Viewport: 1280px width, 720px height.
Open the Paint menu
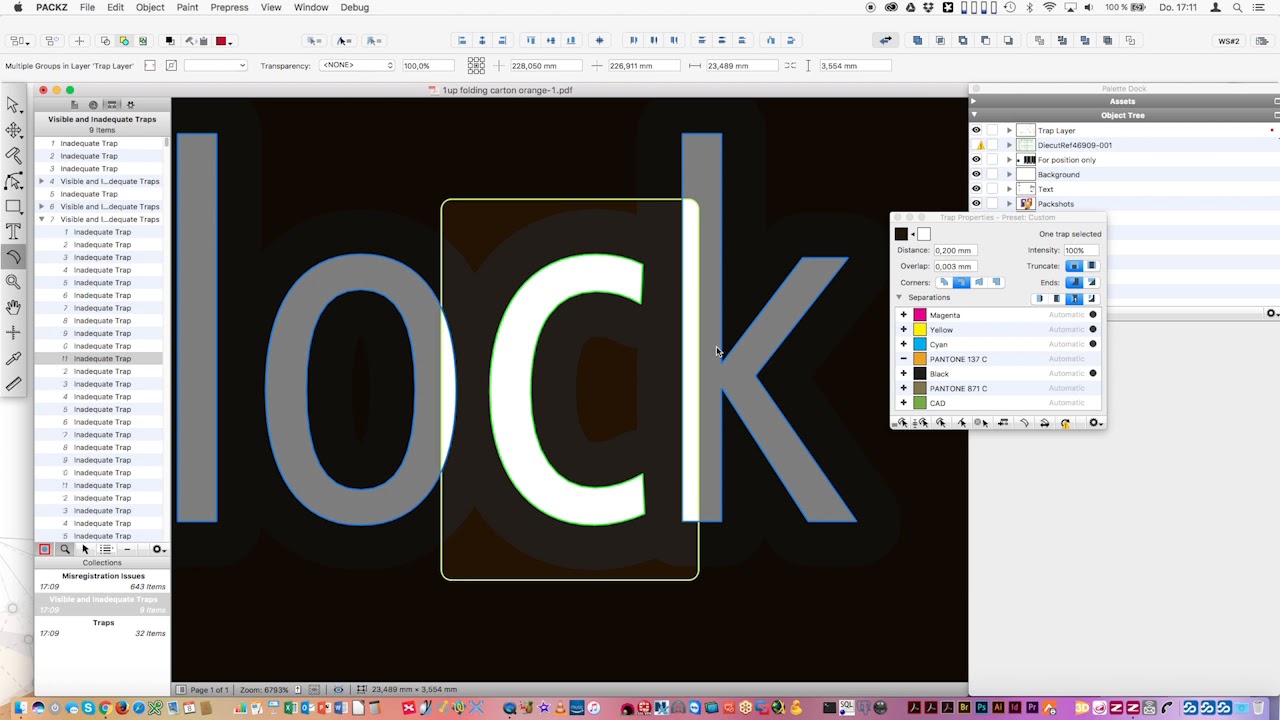click(187, 7)
